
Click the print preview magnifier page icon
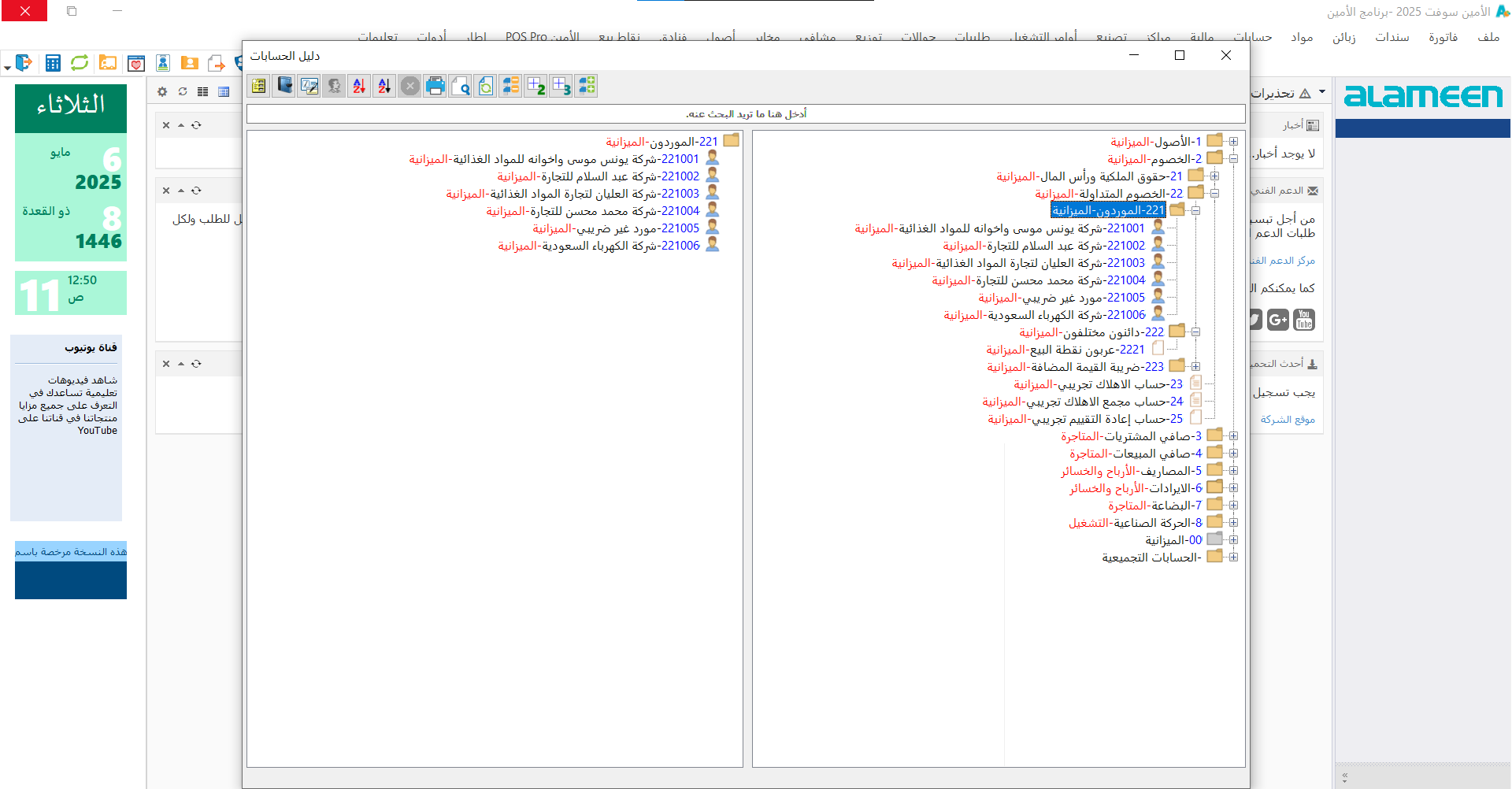(460, 86)
